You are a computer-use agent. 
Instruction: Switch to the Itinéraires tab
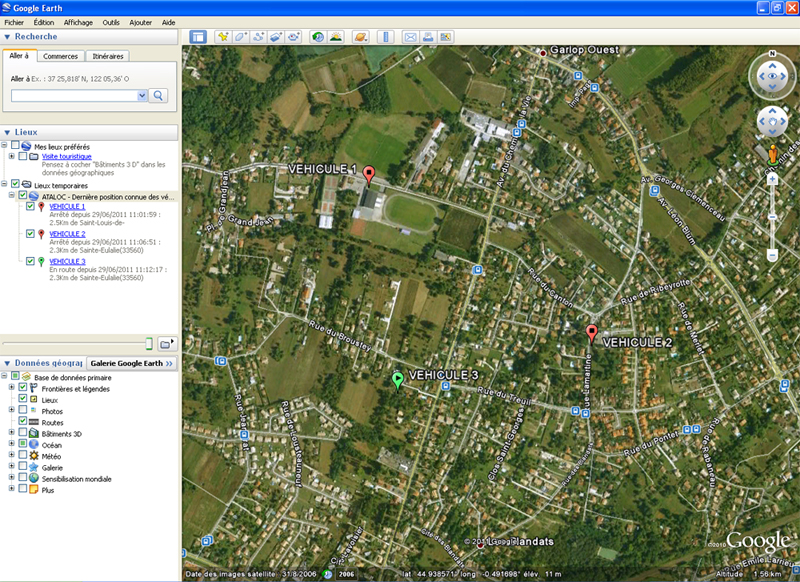coord(108,56)
